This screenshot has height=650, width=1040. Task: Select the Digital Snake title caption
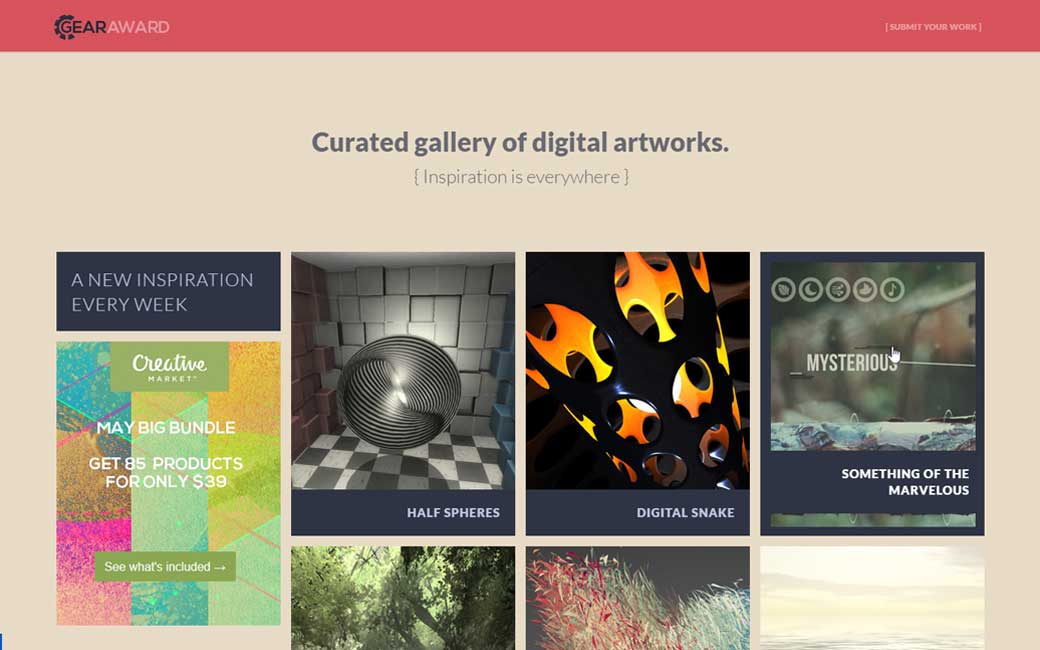685,513
